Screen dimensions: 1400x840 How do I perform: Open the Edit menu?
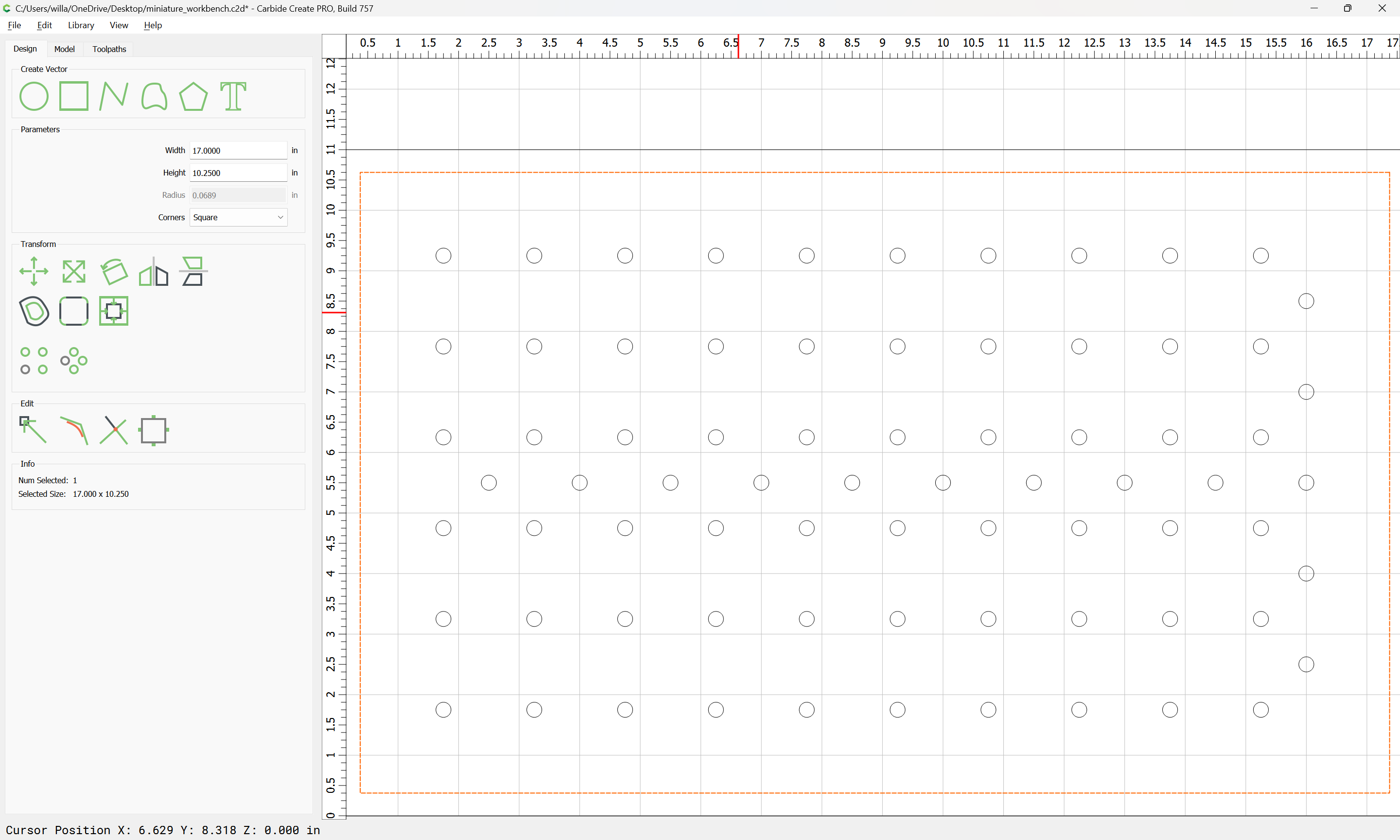pos(44,25)
